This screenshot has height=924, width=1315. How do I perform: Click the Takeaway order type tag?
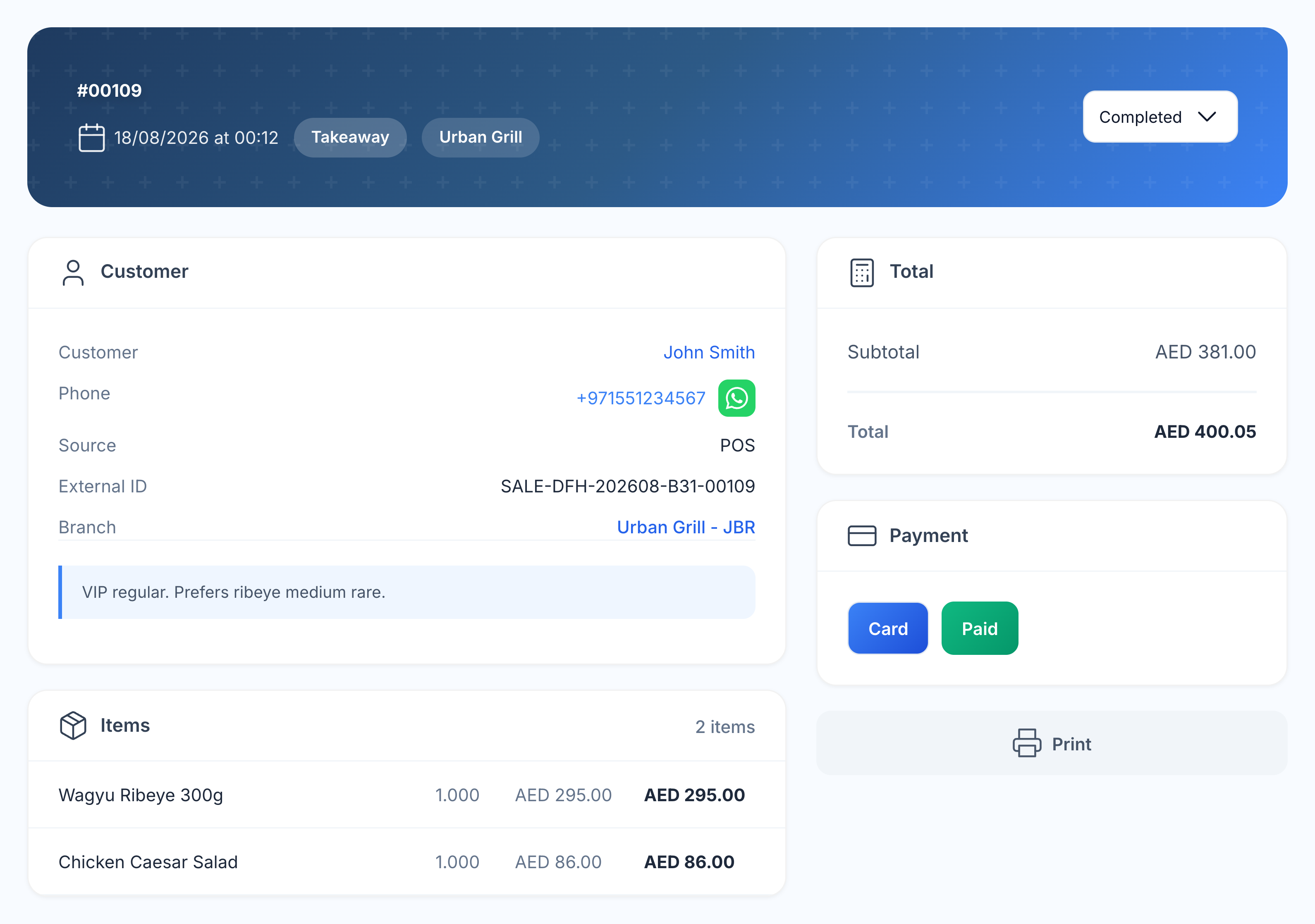point(351,137)
